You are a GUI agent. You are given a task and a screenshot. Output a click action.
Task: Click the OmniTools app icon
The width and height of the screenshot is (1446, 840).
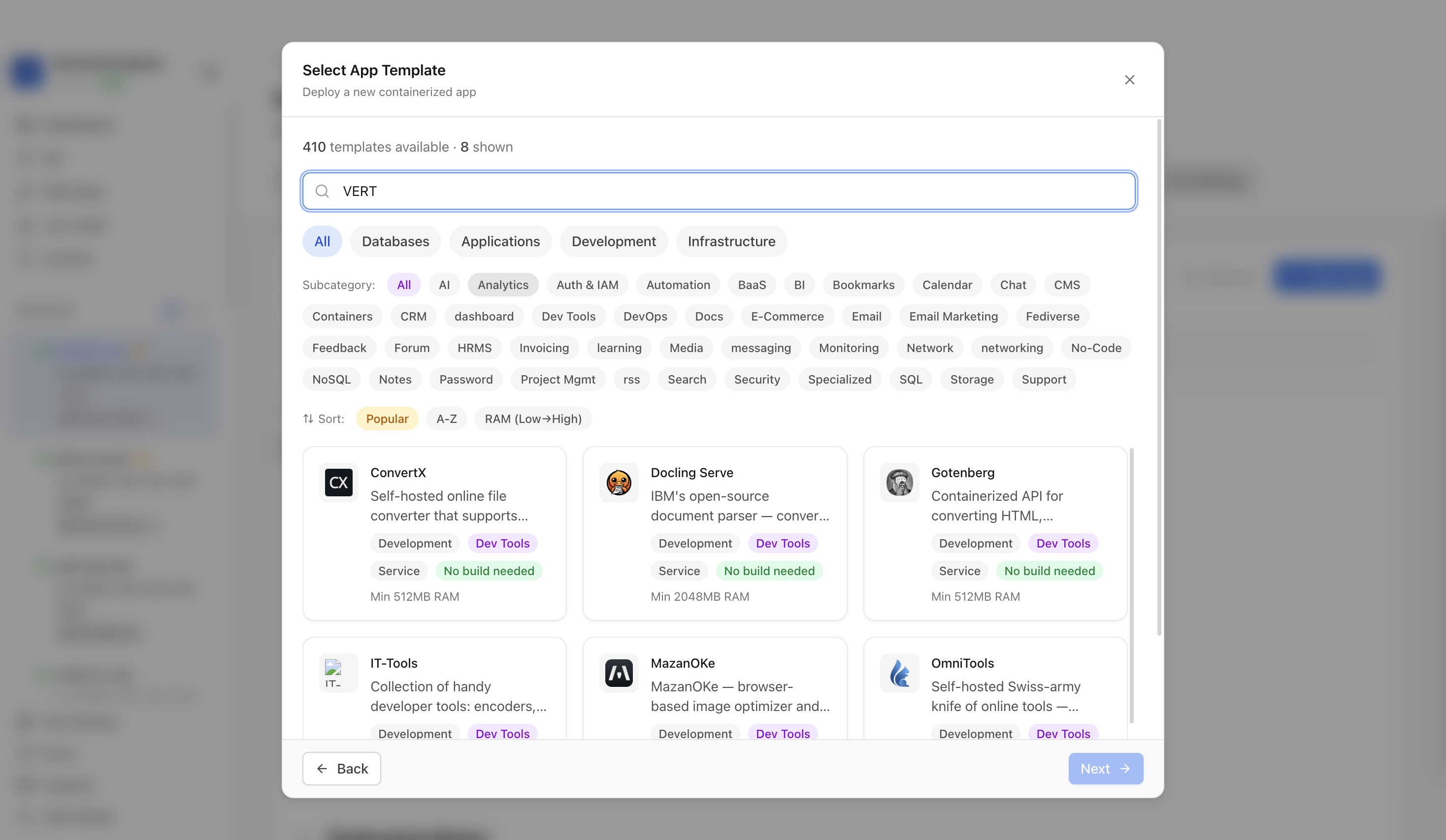coord(899,673)
